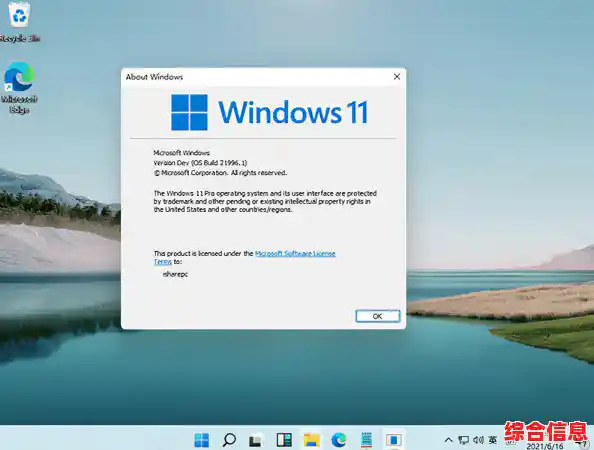594x450 pixels.
Task: Click the About Windows title text
Action: click(x=154, y=77)
